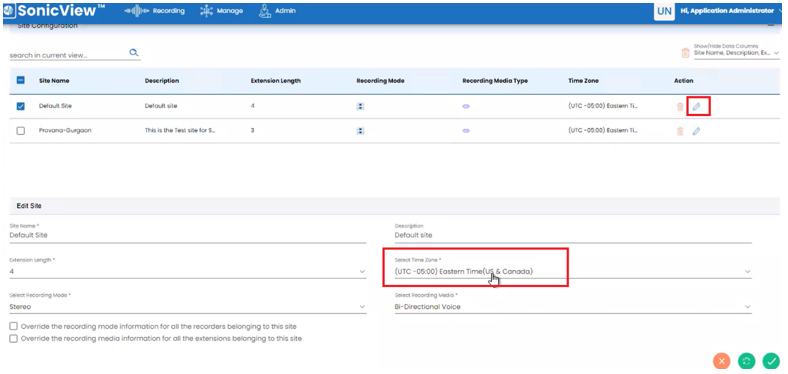Screen dimensions: 788x374
Task: Open the Admin menu
Action: coord(277,11)
